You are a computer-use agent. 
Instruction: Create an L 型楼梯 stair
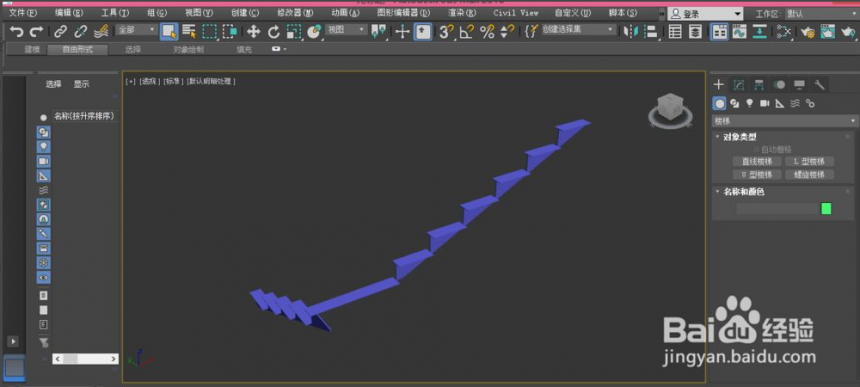click(x=809, y=161)
